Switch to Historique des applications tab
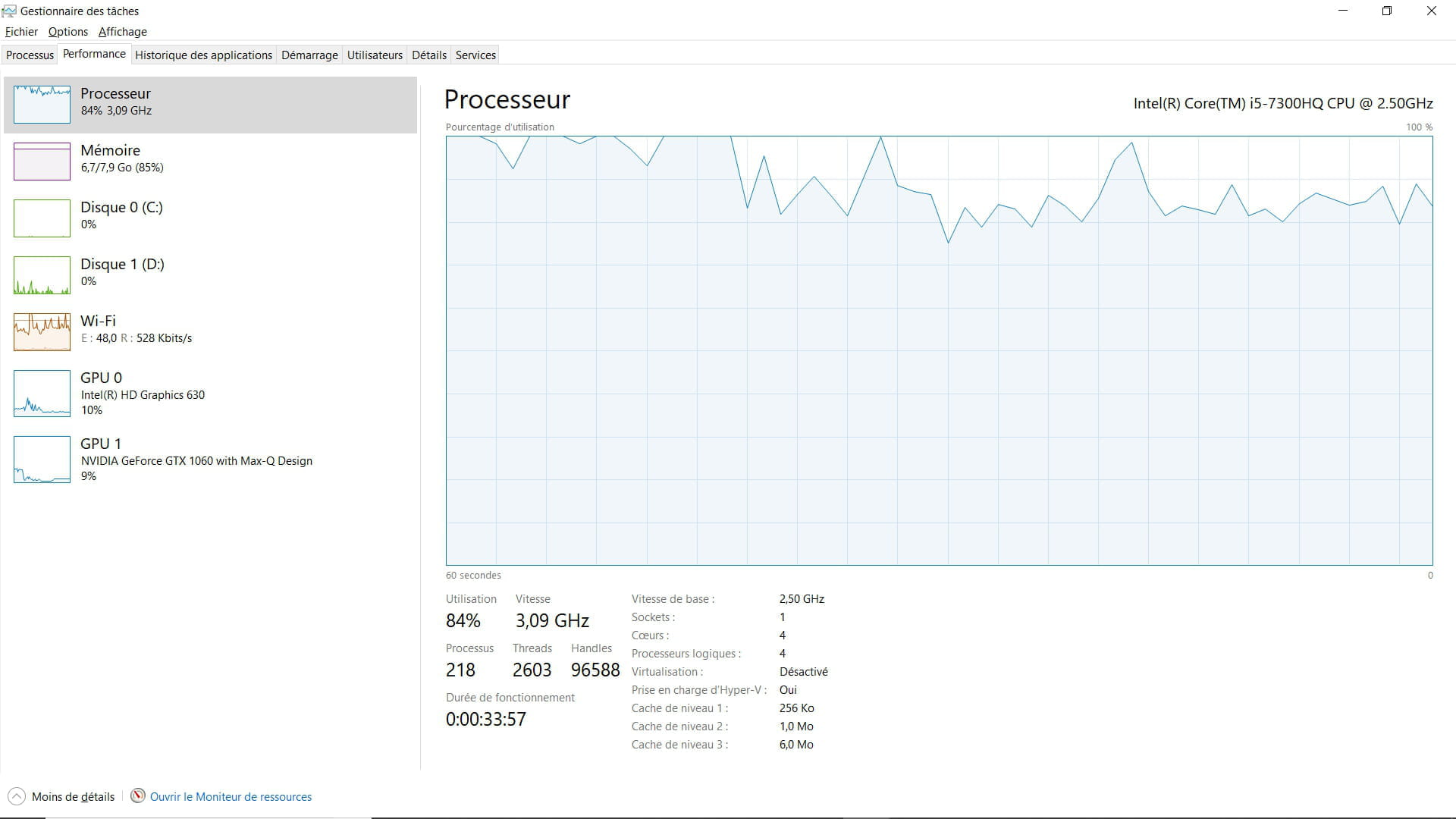This screenshot has width=1456, height=819. pyautogui.click(x=203, y=55)
